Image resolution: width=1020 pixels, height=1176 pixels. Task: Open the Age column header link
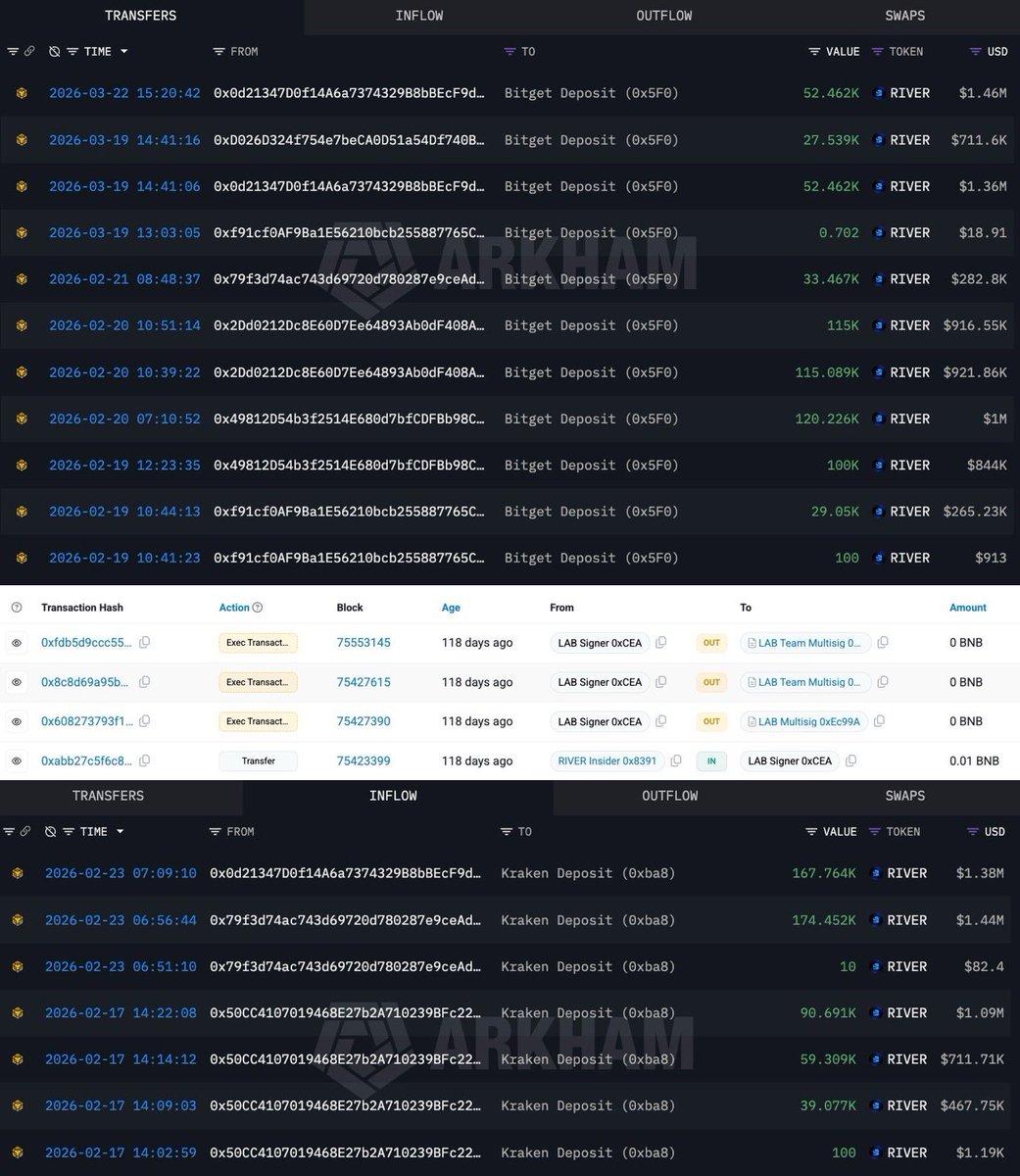click(x=451, y=608)
